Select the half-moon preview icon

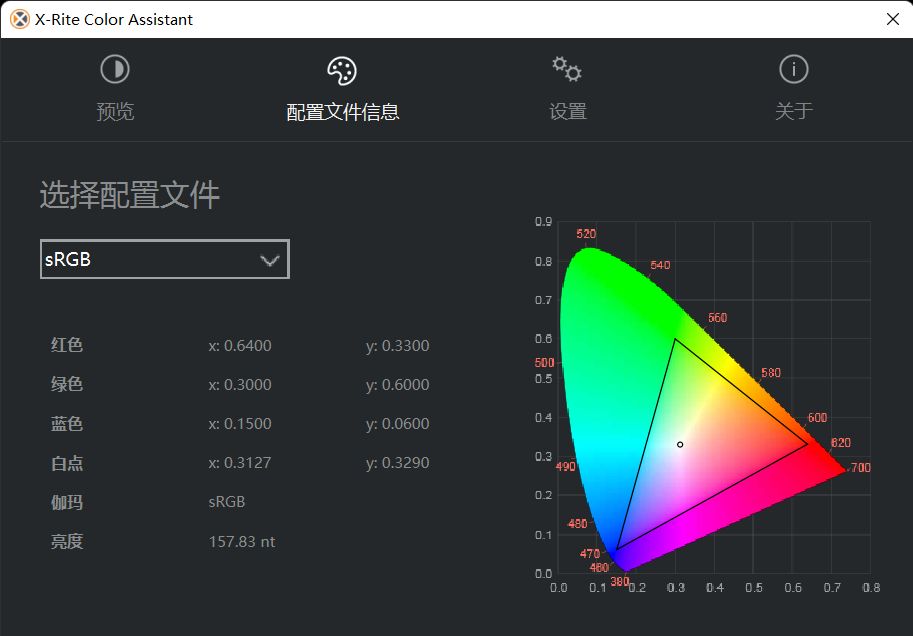coord(115,68)
